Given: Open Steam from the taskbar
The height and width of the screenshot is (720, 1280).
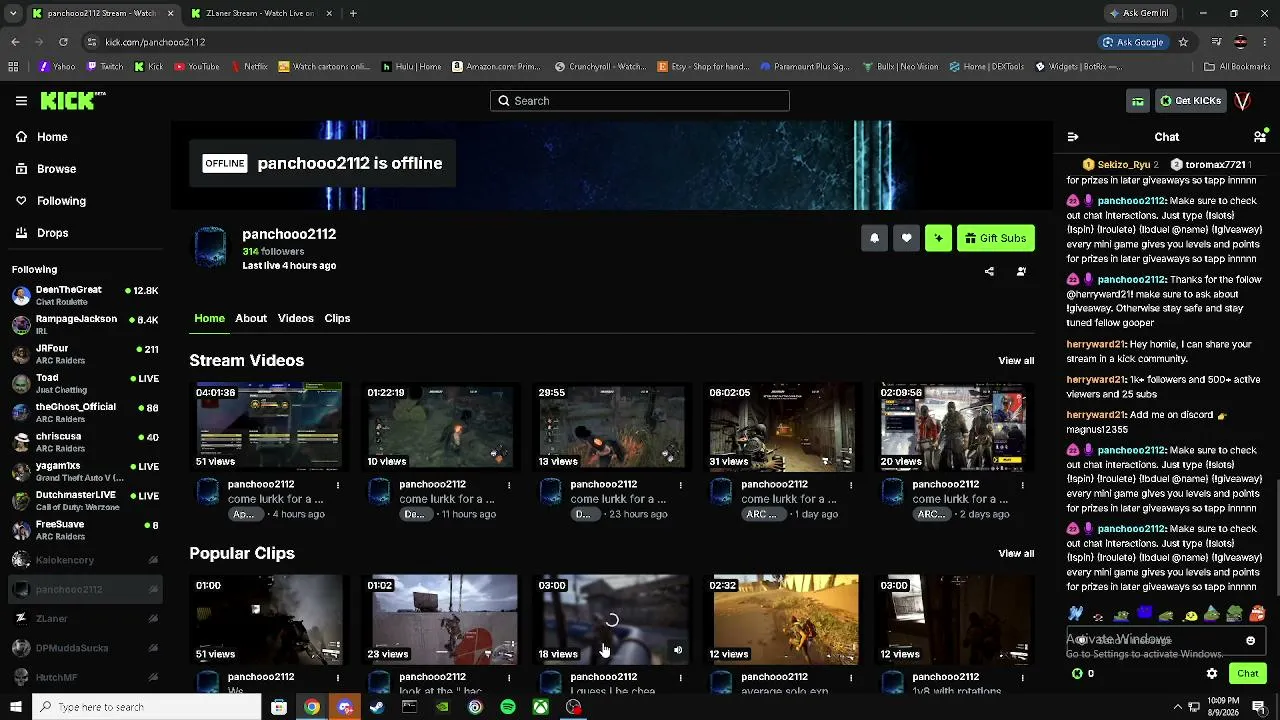Looking at the screenshot, I should pos(377,707).
